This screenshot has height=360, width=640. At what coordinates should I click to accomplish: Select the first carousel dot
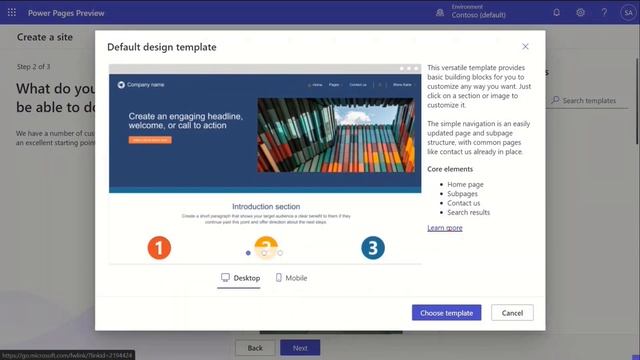248,253
